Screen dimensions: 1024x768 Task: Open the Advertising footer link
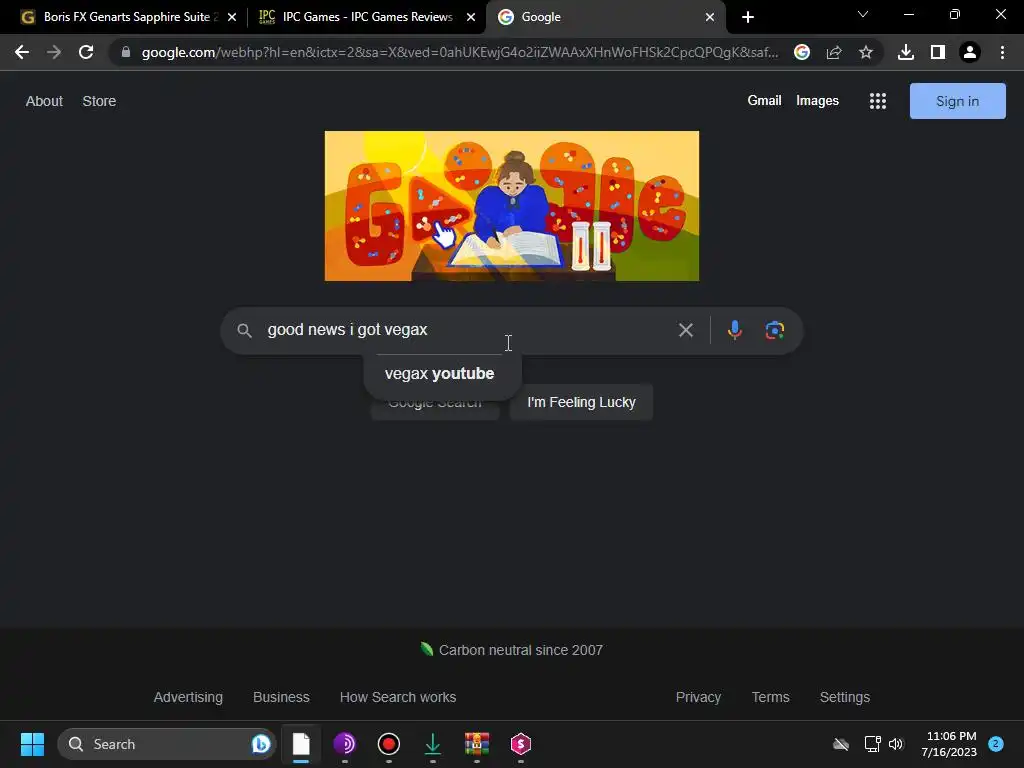(188, 697)
